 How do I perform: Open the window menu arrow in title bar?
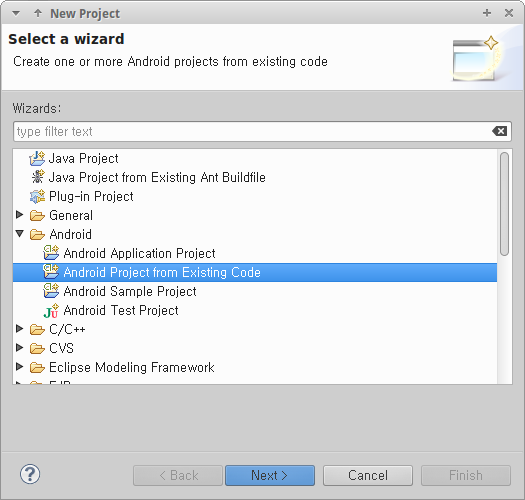[16, 14]
